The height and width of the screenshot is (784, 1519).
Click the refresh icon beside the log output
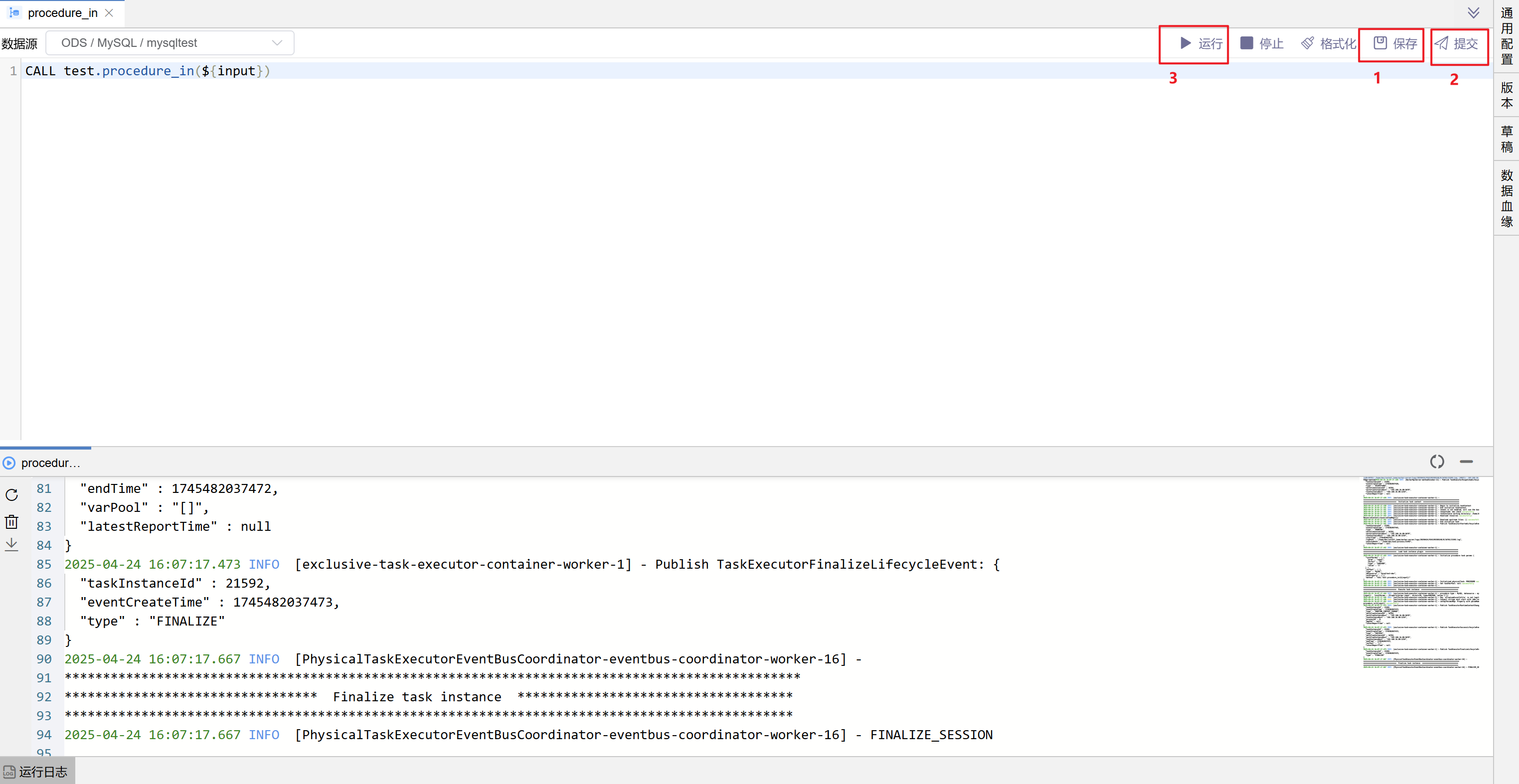(x=12, y=494)
